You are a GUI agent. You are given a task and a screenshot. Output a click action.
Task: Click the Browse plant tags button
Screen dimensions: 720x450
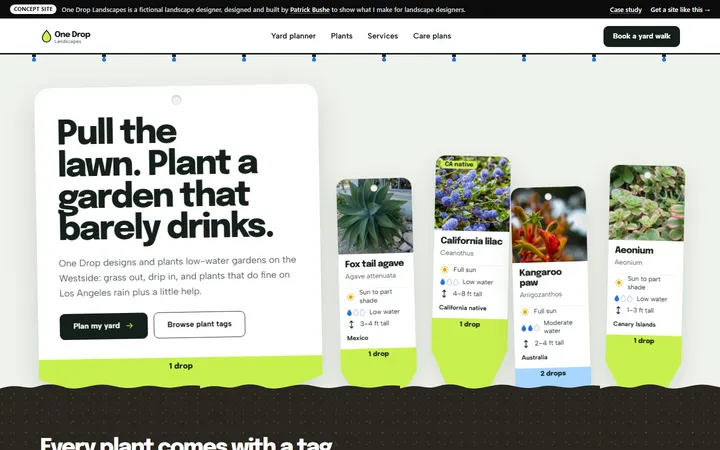(199, 324)
